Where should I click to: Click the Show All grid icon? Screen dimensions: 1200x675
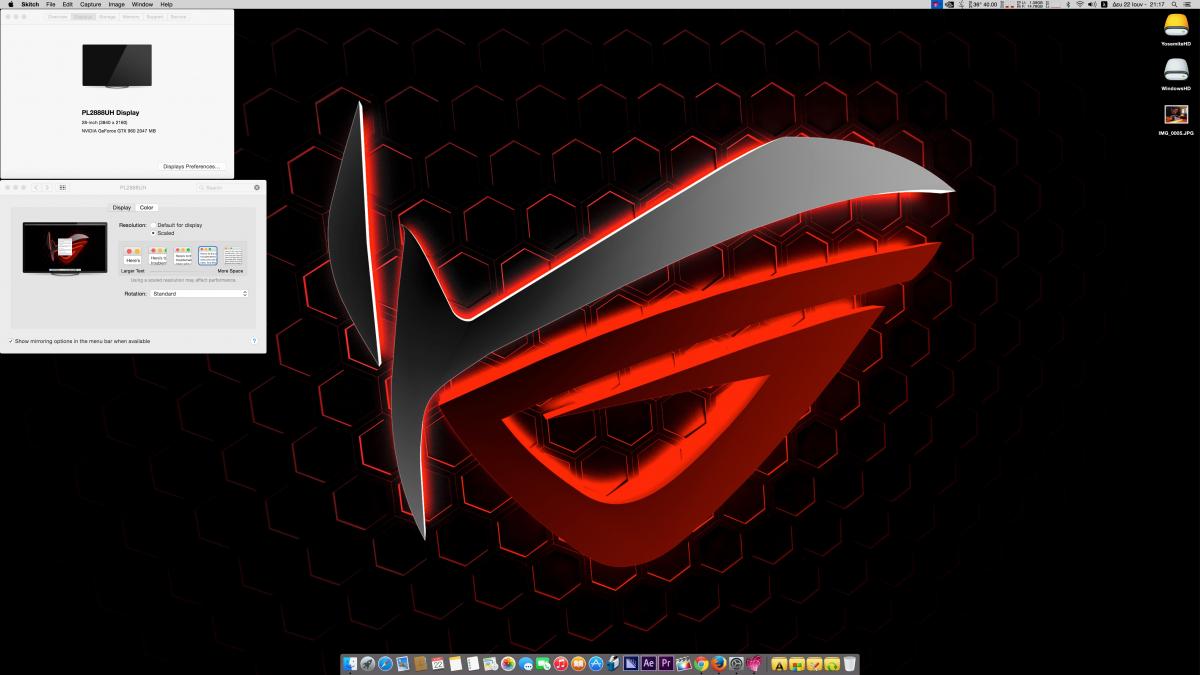[63, 187]
